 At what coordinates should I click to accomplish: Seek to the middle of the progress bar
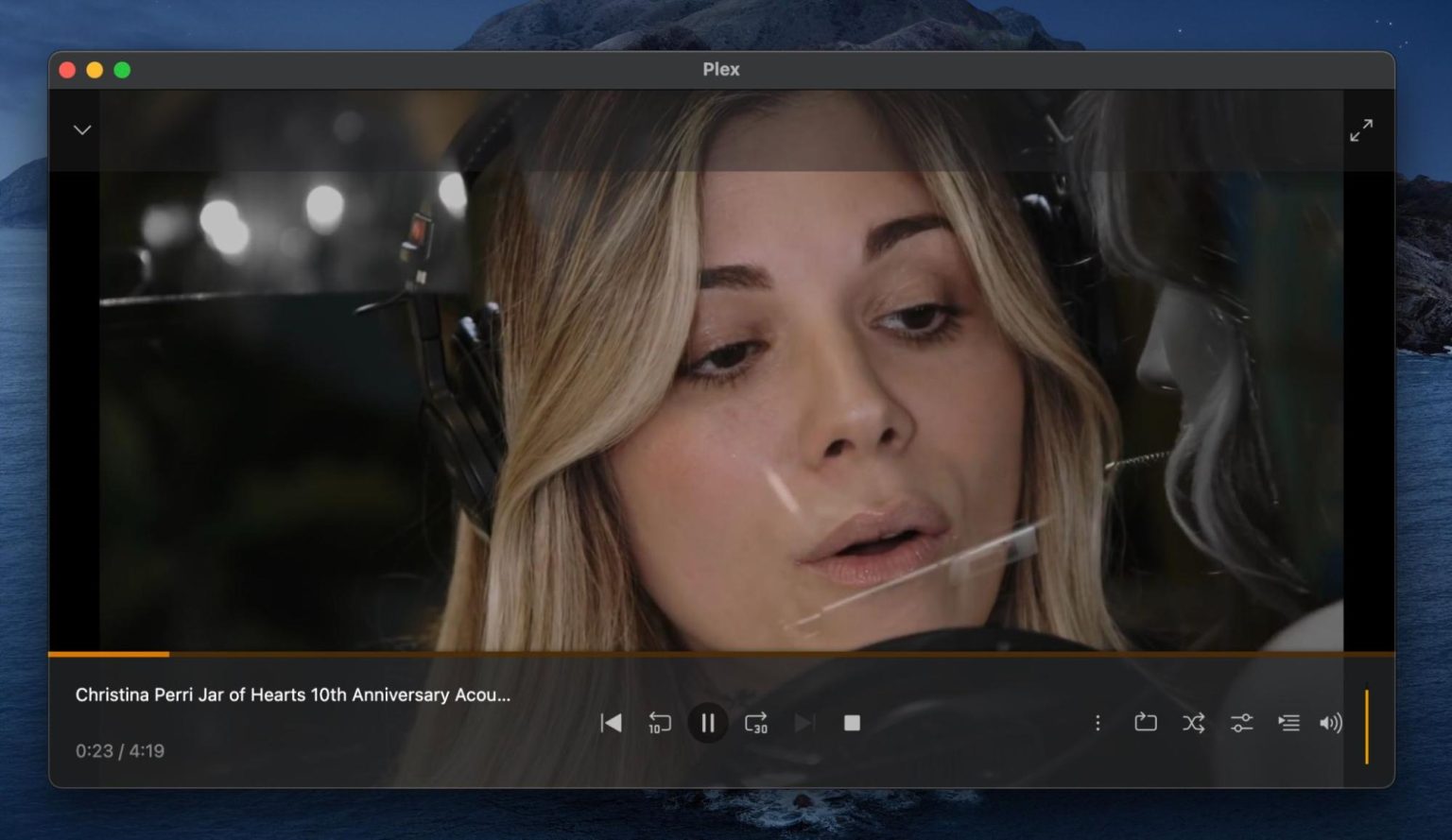tap(721, 653)
